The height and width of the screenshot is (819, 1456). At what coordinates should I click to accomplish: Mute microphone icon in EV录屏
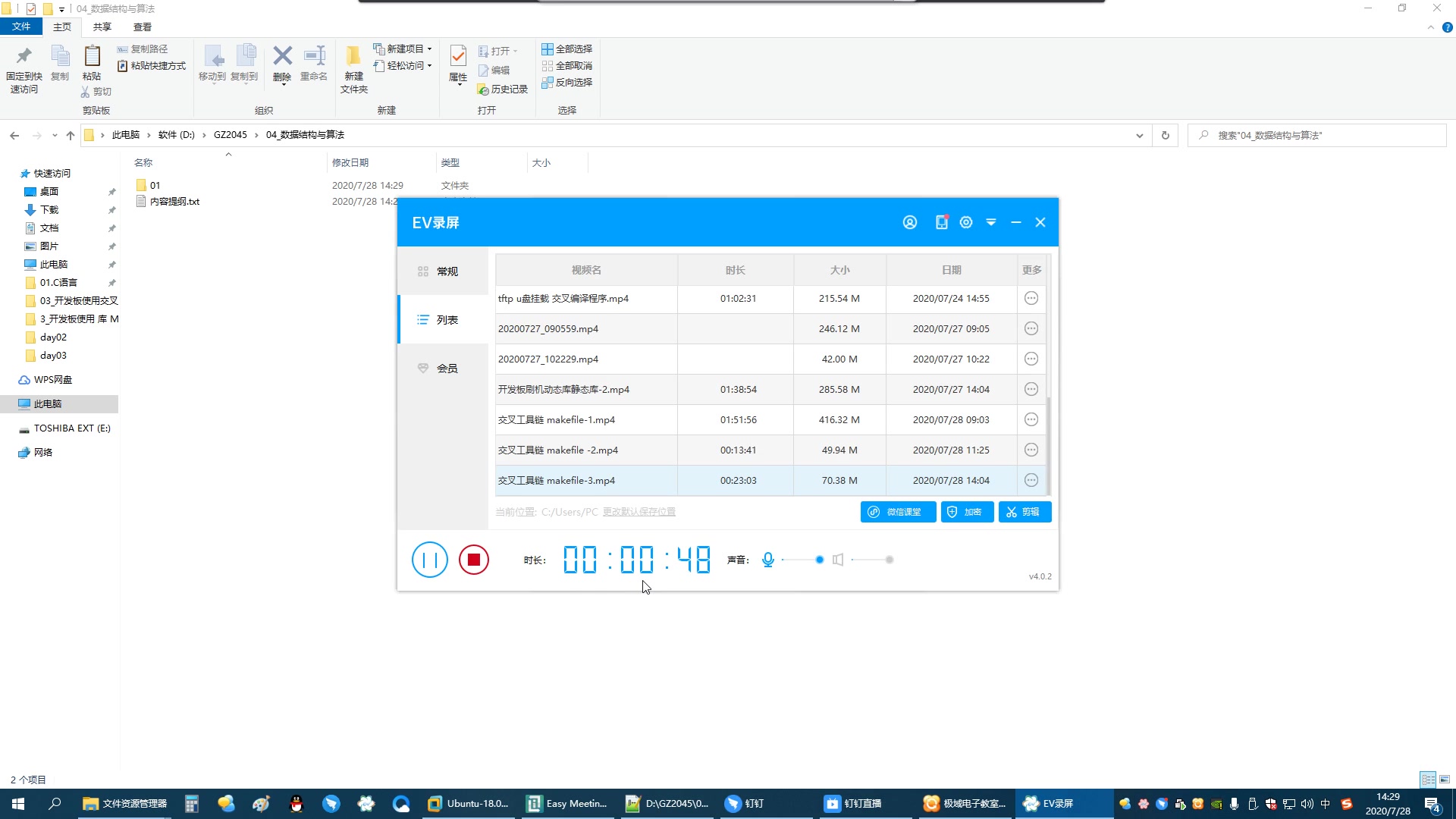tap(768, 560)
